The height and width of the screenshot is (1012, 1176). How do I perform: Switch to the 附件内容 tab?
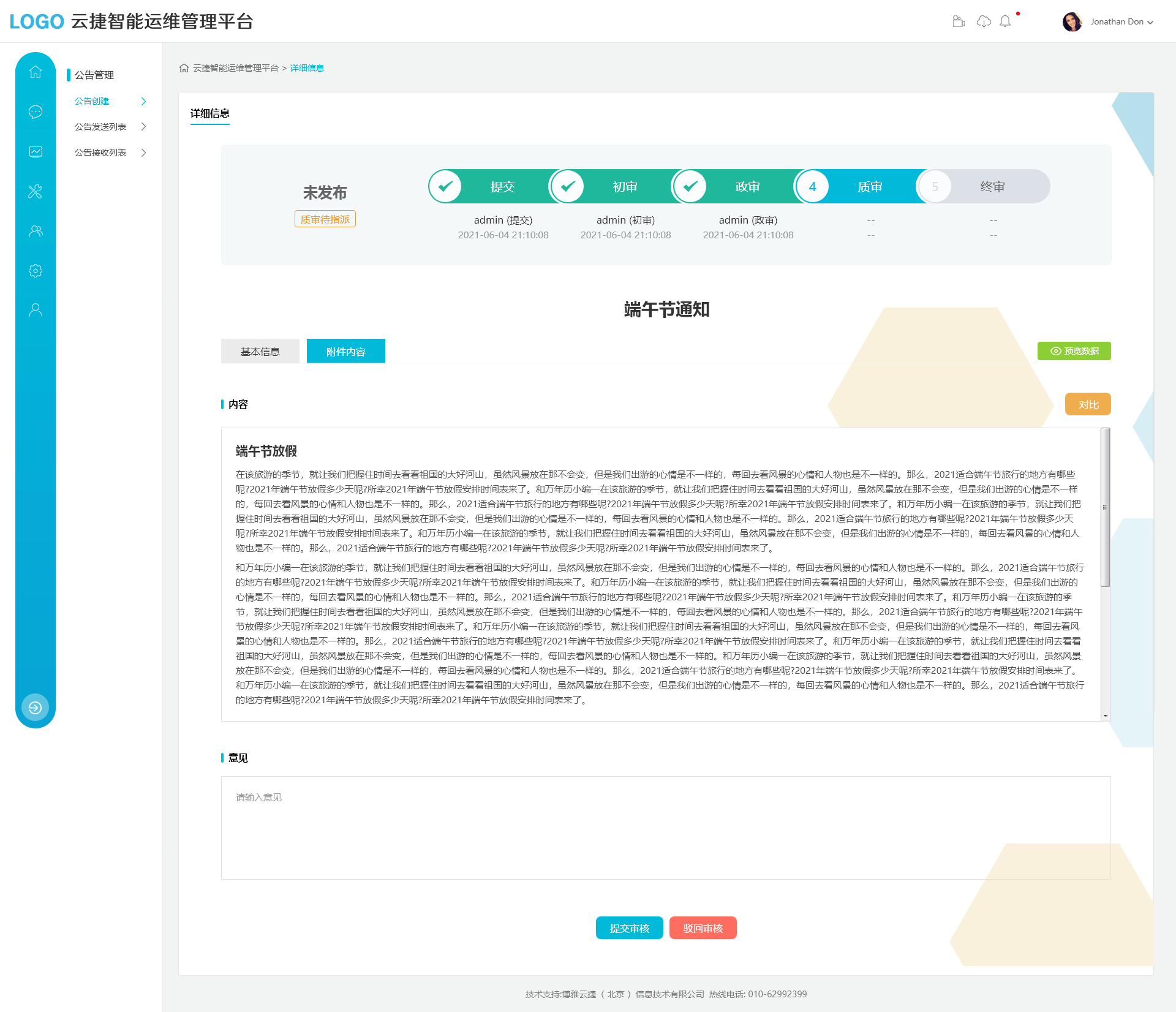pos(346,351)
